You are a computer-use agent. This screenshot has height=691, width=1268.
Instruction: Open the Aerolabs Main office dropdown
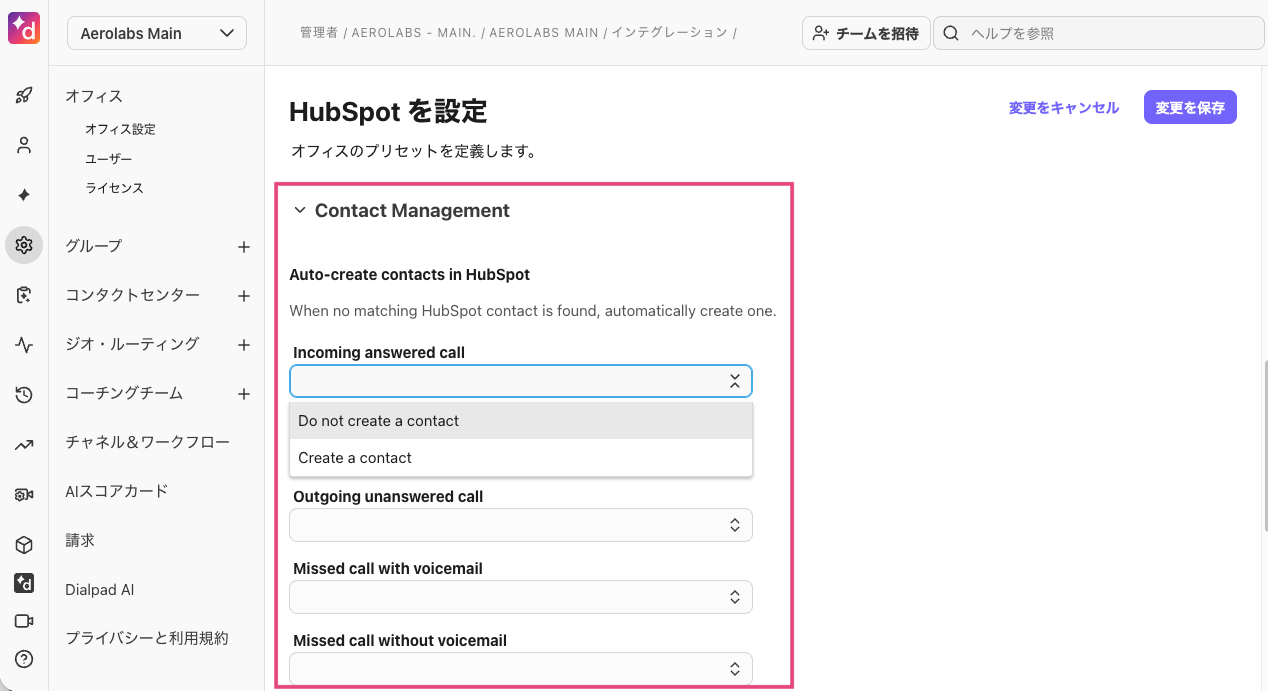[x=157, y=33]
